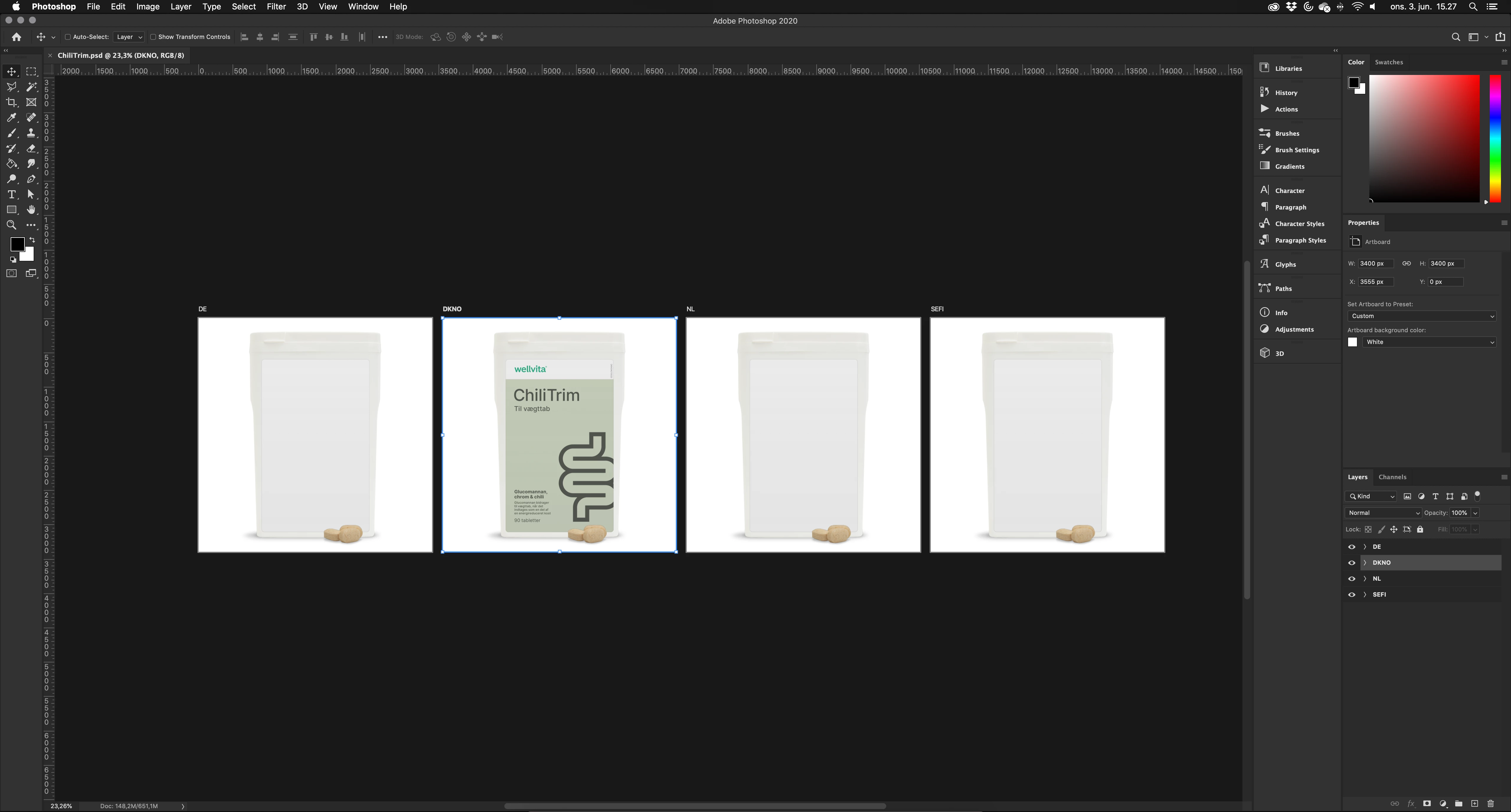Choose the Hand tool
This screenshot has height=812, width=1511.
click(x=31, y=209)
